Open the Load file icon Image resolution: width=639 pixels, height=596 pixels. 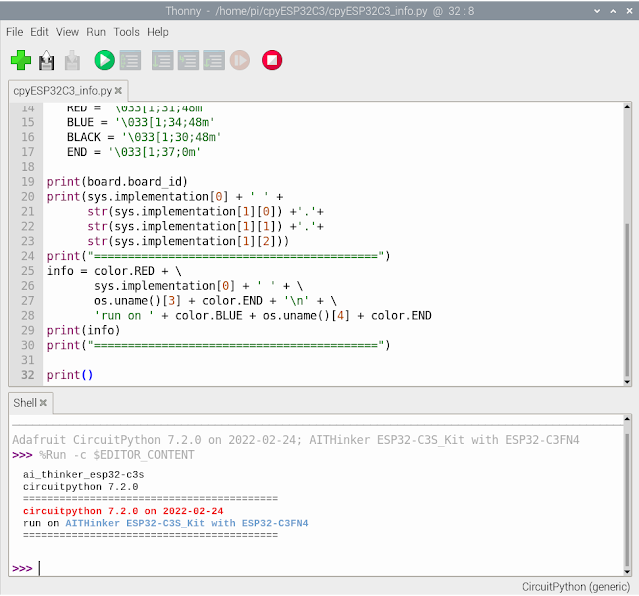pyautogui.click(x=46, y=60)
